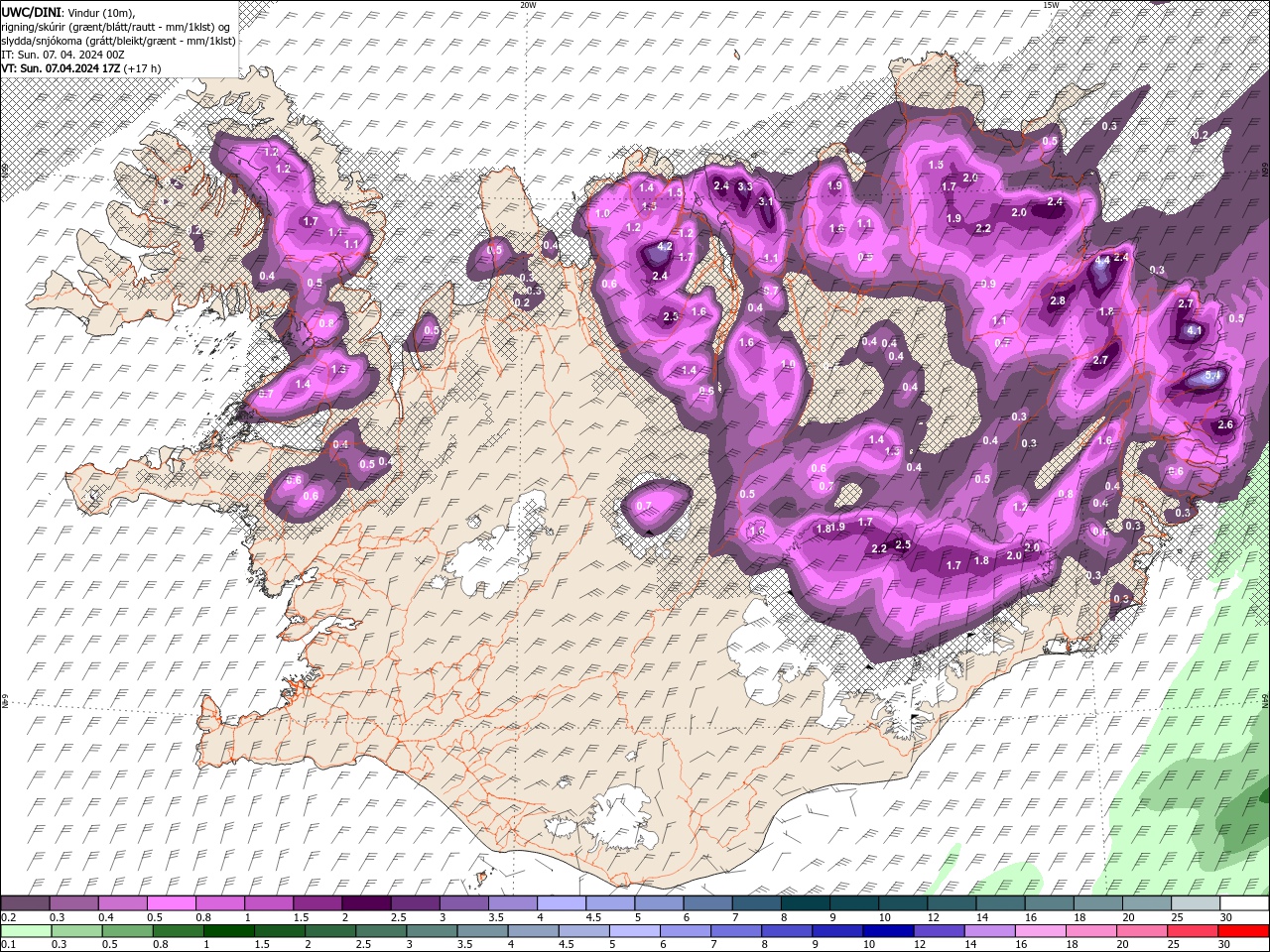
Task: Select the bright pink snow swatch between 0.5 and 0.8
Action: tap(171, 903)
